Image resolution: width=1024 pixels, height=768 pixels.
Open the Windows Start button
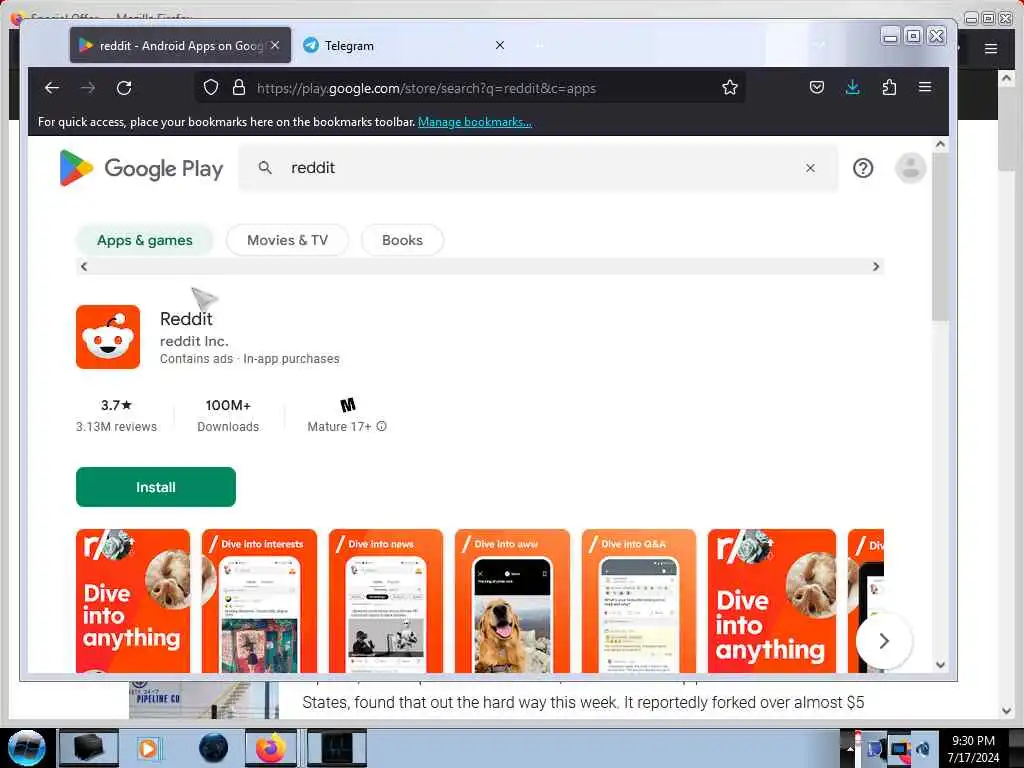[26, 748]
